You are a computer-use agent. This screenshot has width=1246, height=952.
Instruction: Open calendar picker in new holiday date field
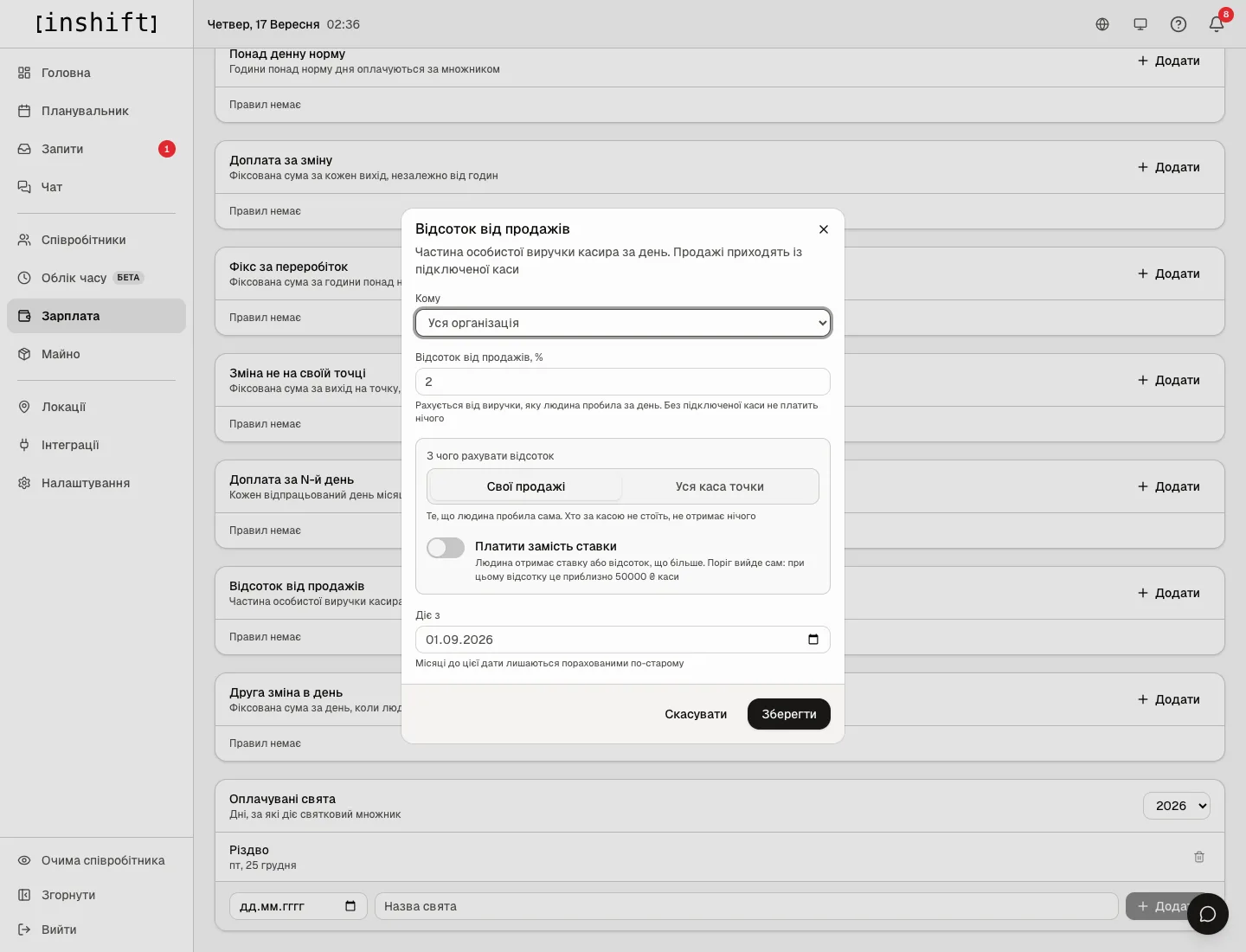350,906
